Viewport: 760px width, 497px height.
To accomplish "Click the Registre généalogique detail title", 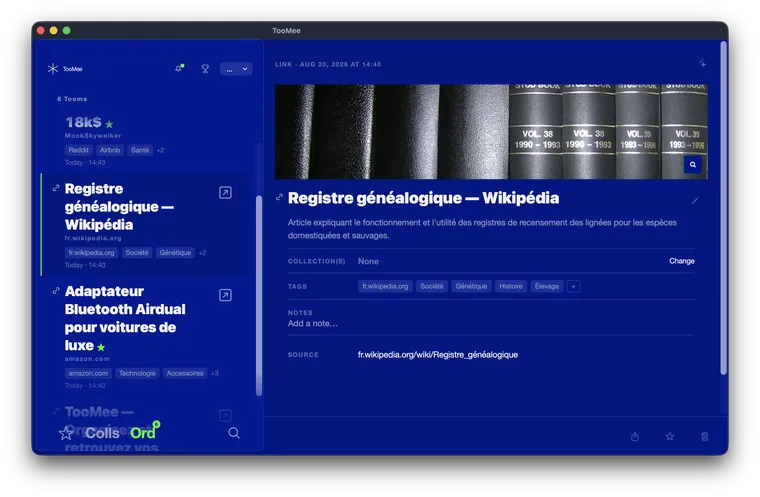I will [x=423, y=198].
